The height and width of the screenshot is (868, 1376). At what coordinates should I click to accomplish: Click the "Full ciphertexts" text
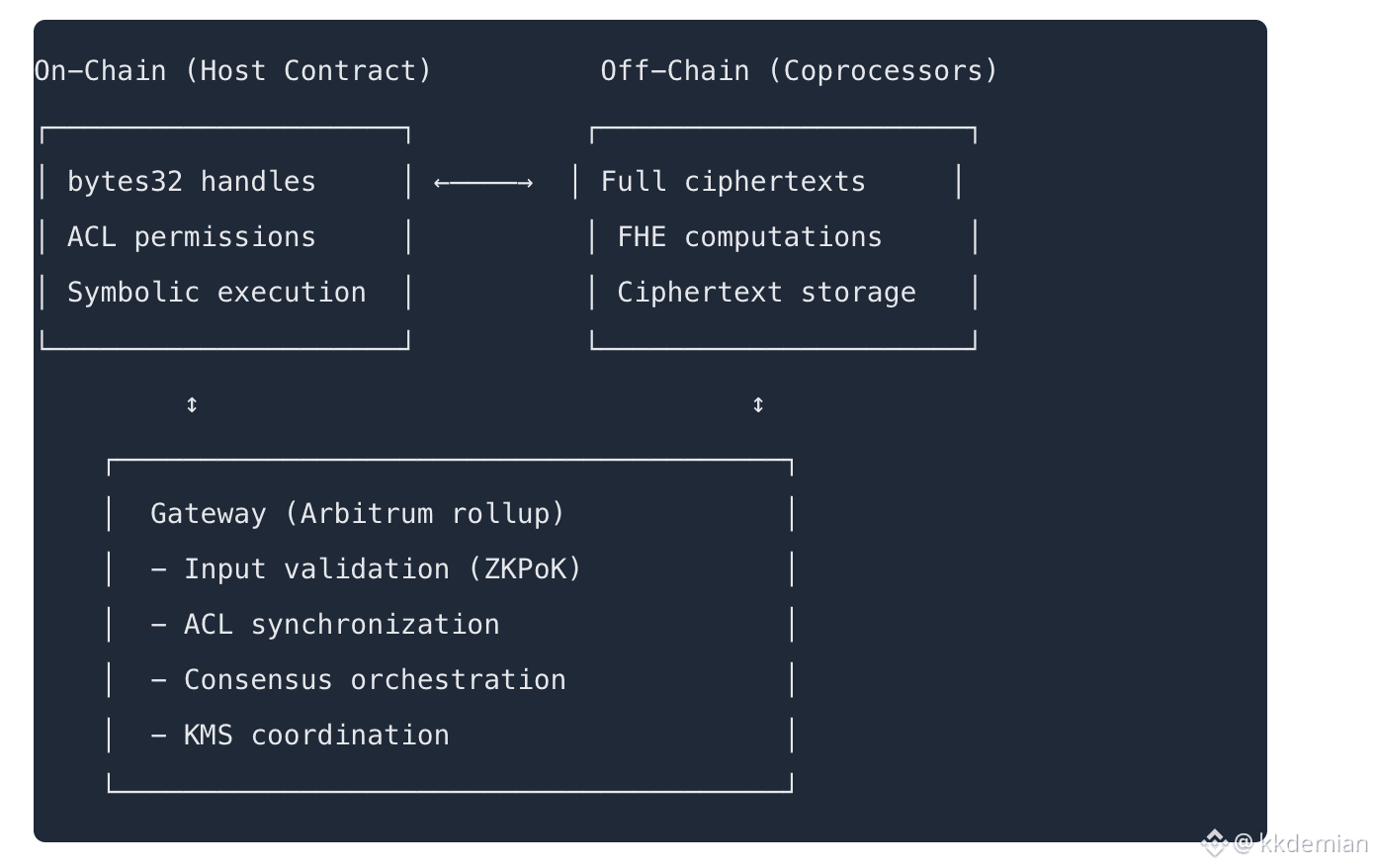732,182
